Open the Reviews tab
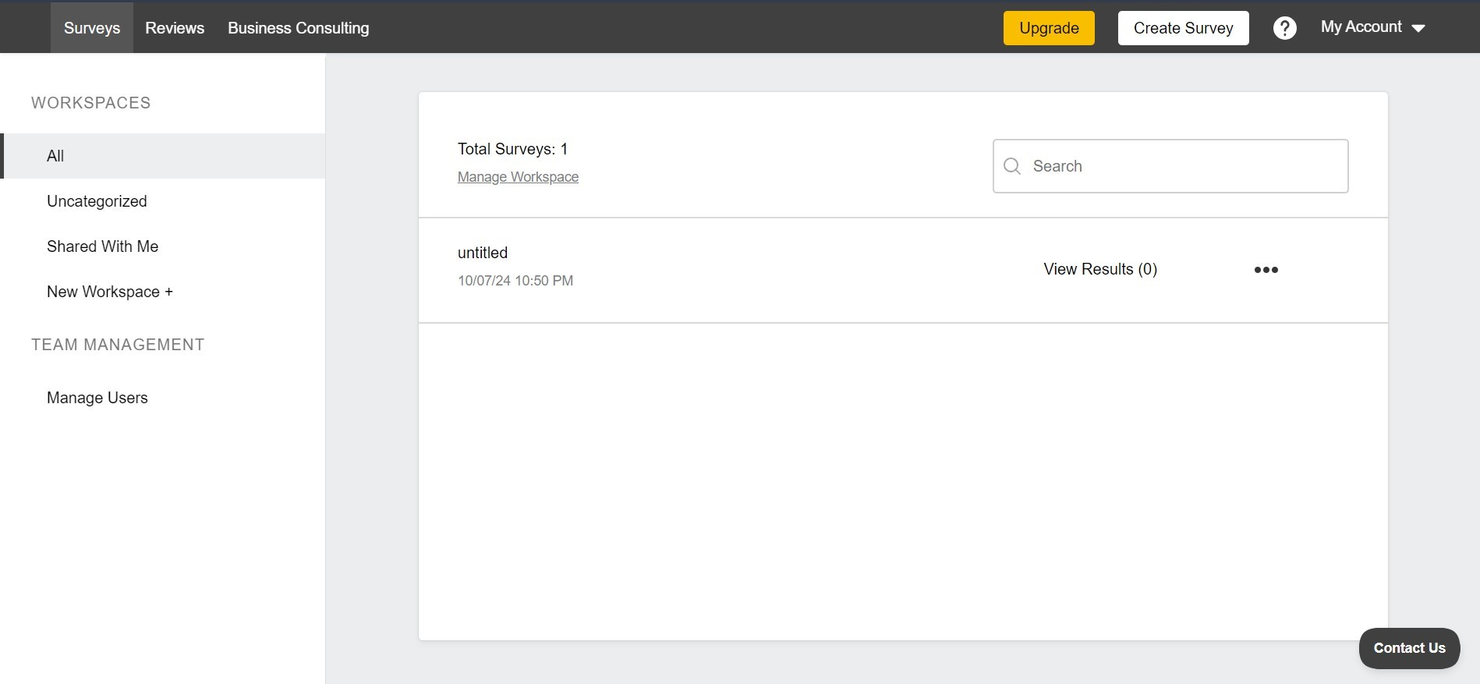This screenshot has width=1480, height=684. (175, 28)
